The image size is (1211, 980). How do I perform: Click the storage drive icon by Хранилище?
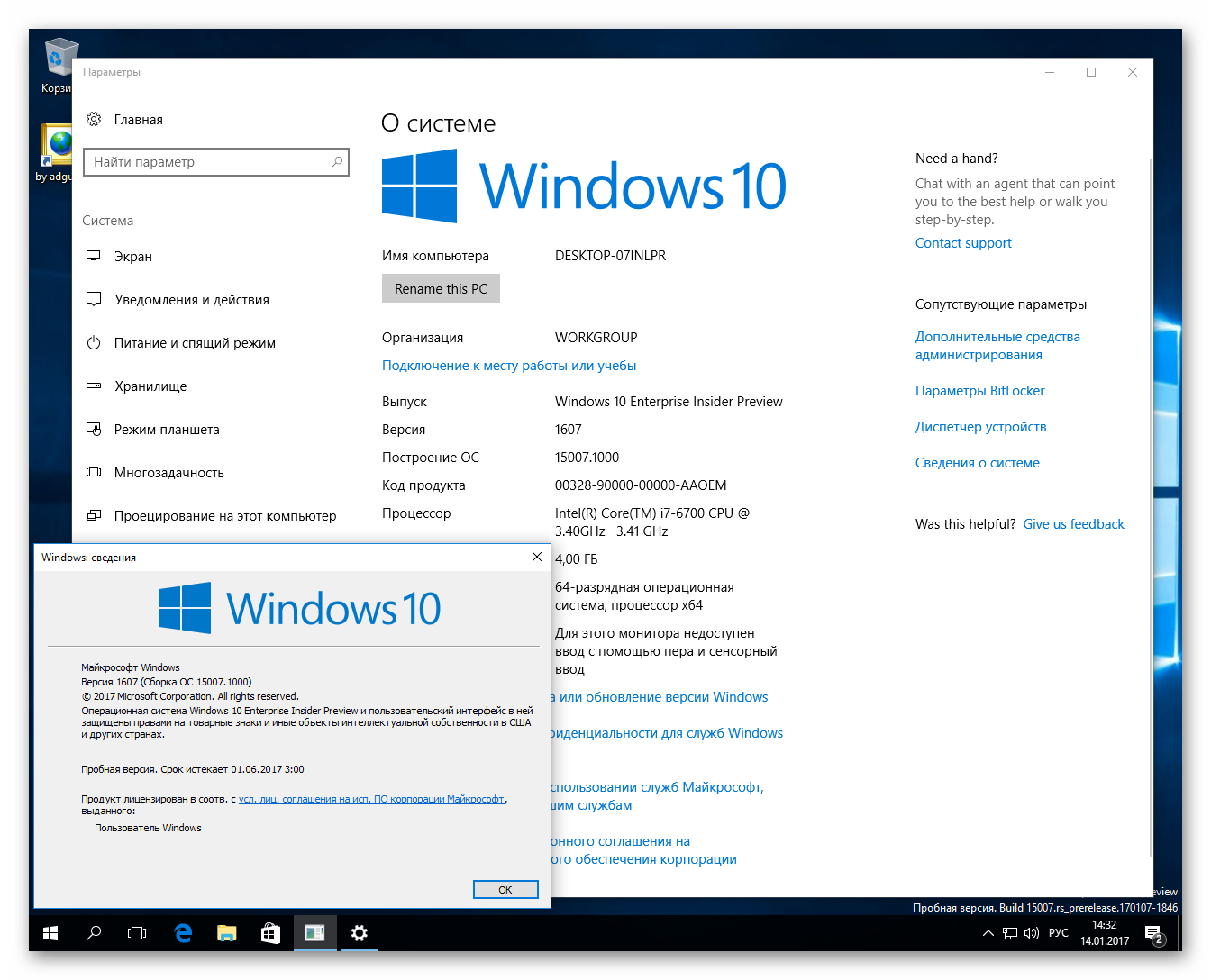coord(94,386)
